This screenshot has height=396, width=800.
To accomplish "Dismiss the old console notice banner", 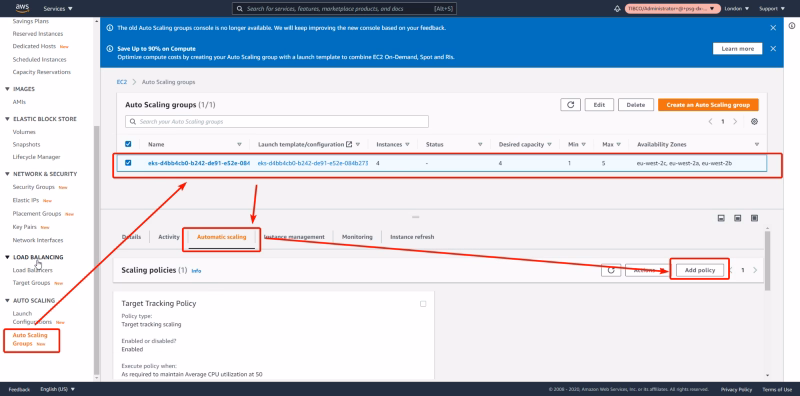I will pos(773,28).
